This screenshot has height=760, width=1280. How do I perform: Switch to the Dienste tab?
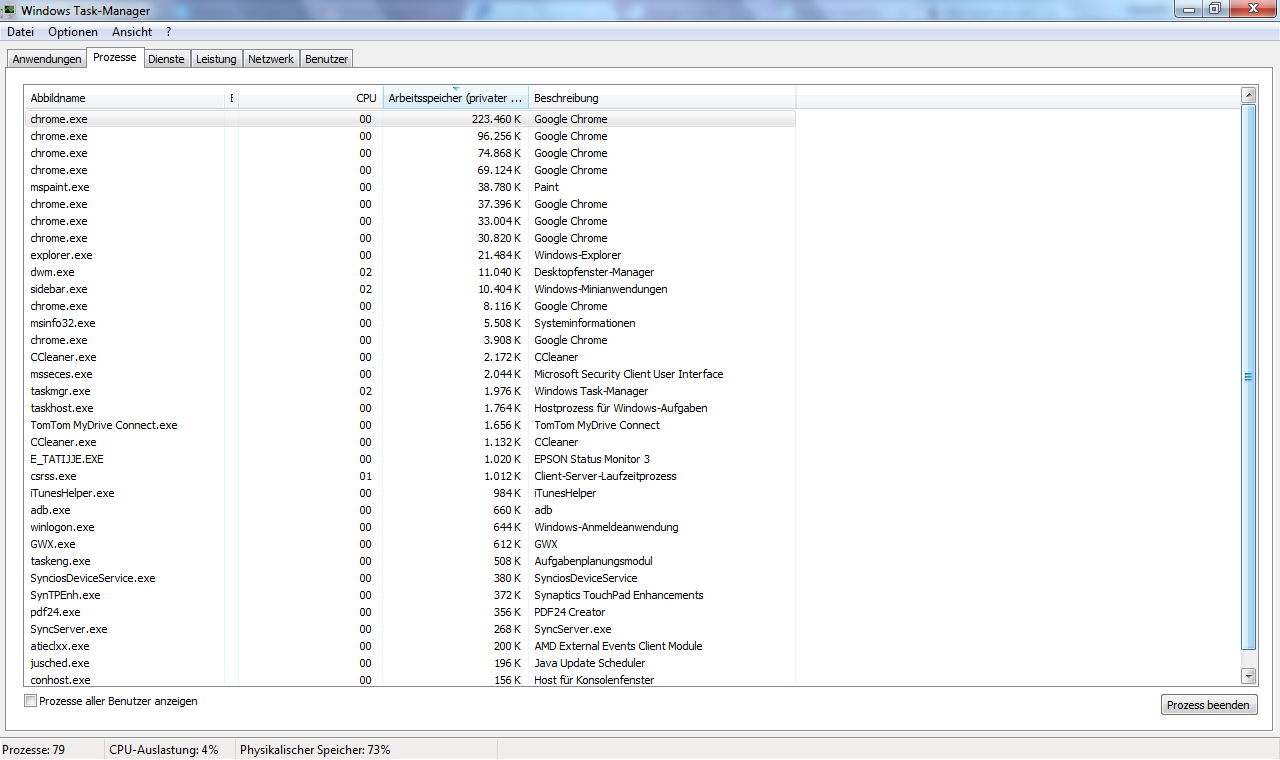pyautogui.click(x=166, y=59)
